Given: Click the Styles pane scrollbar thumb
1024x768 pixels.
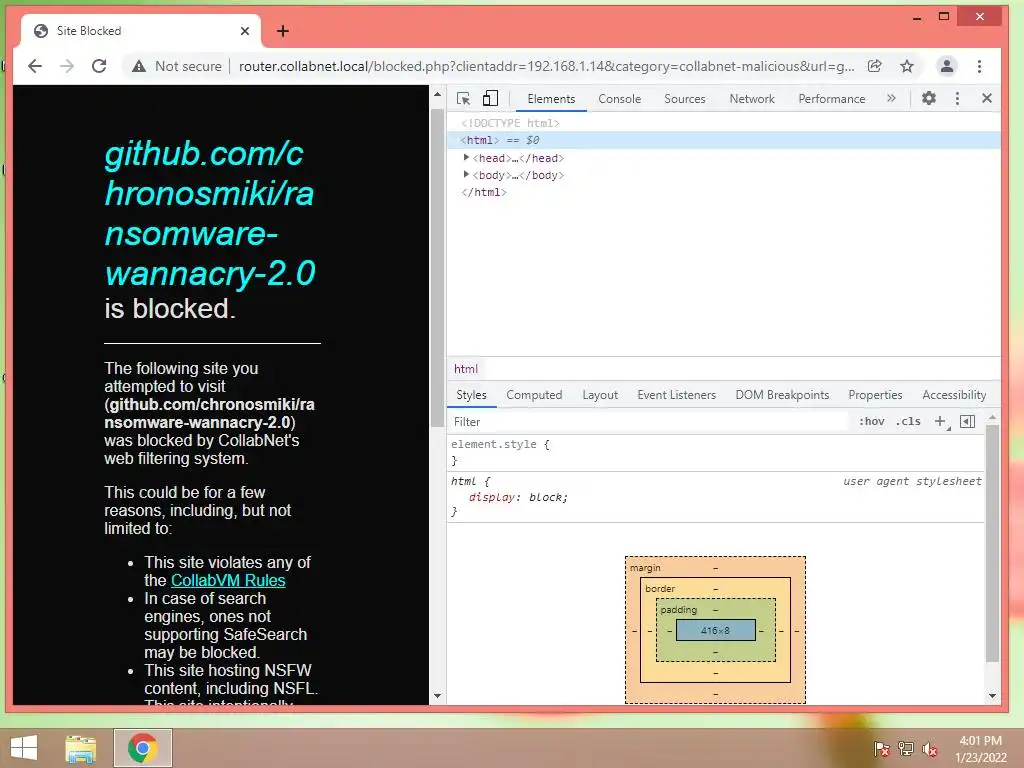Looking at the screenshot, I should (x=992, y=544).
